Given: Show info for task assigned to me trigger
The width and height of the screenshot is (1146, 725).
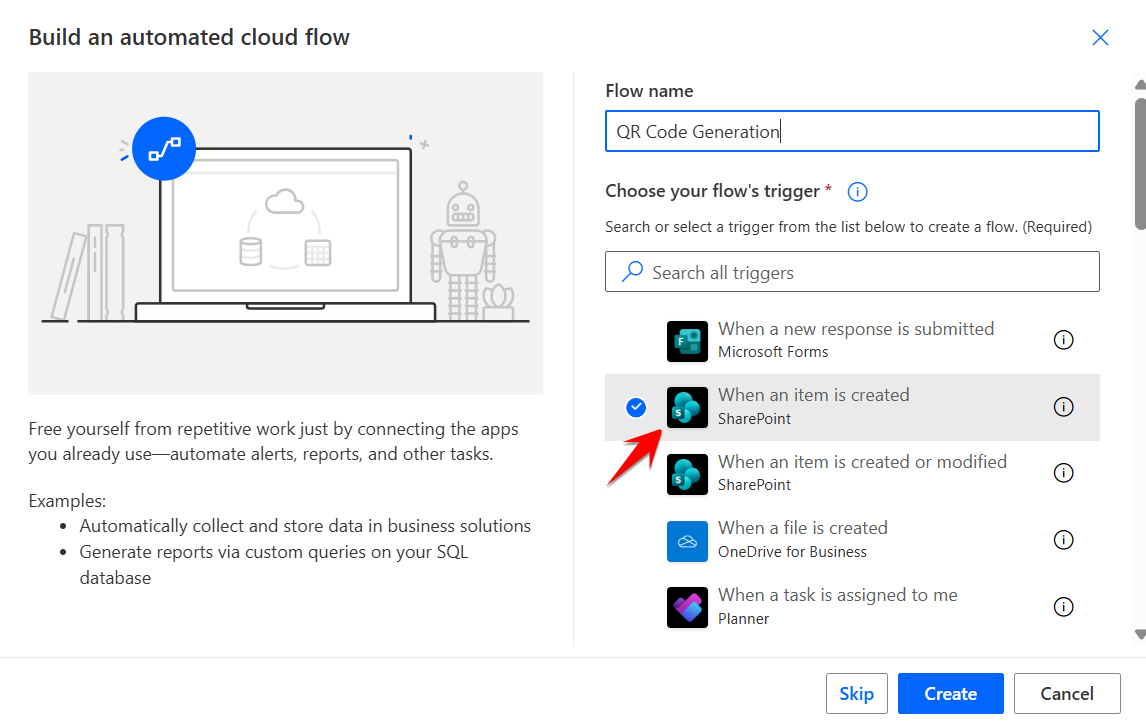Looking at the screenshot, I should (1064, 607).
